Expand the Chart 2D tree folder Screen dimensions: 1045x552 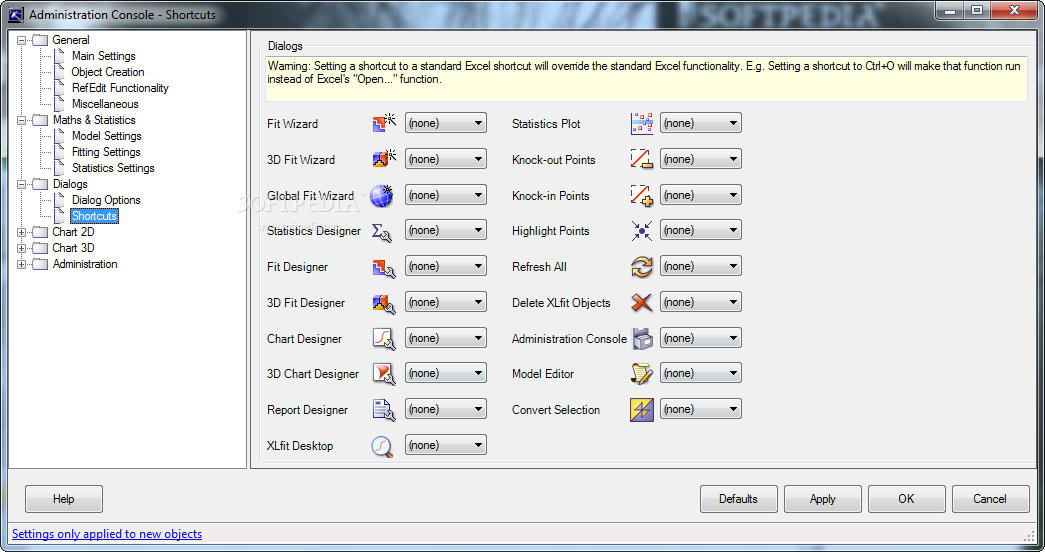(21, 232)
